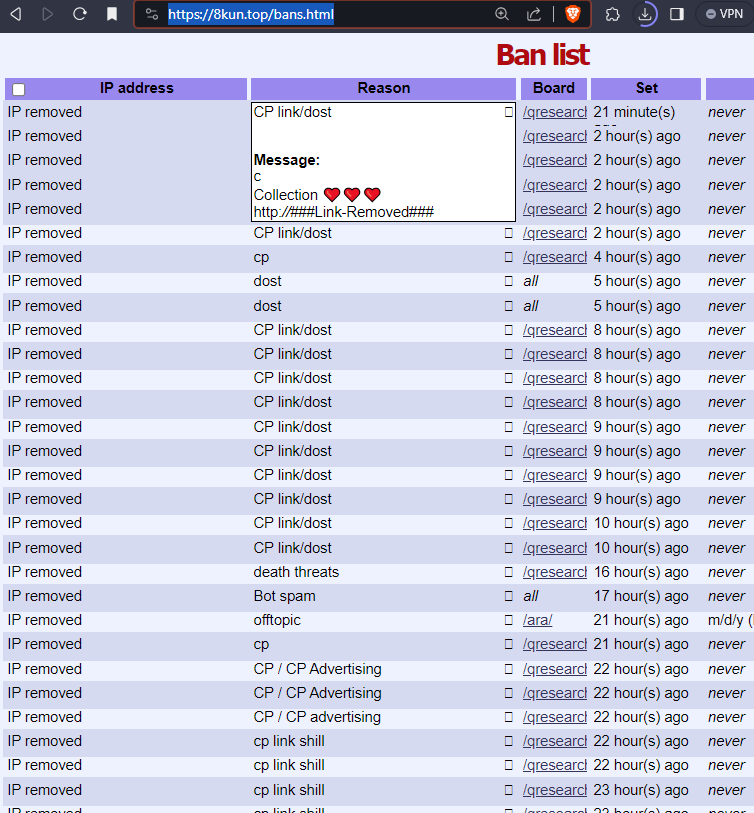Click '17 hour(s) ago' in the Set column
The width and height of the screenshot is (754, 813).
tap(641, 596)
